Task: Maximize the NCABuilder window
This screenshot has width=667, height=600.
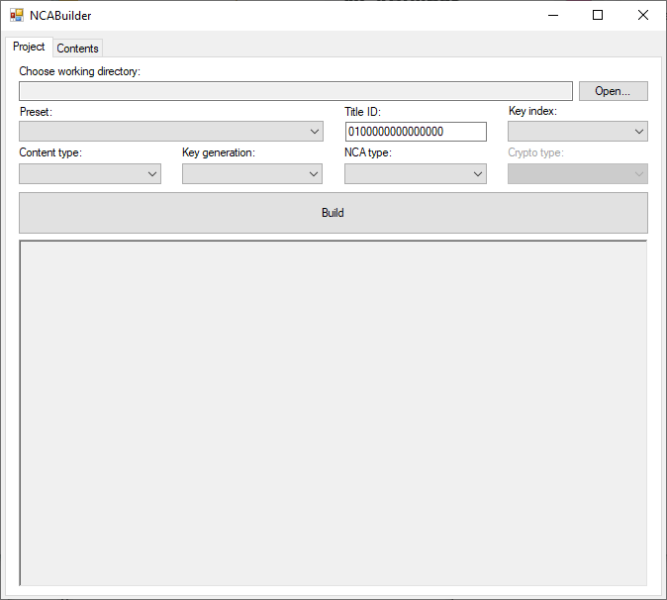Action: 598,15
